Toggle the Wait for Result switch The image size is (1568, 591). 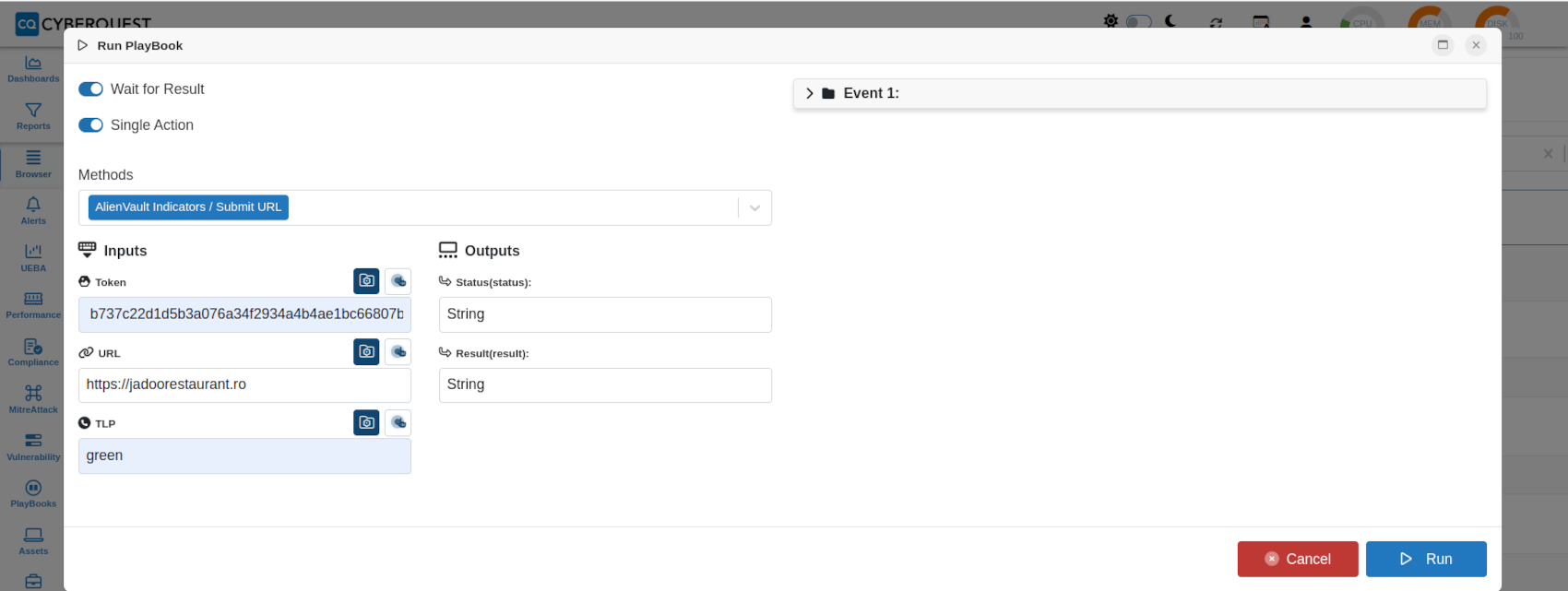click(x=90, y=89)
